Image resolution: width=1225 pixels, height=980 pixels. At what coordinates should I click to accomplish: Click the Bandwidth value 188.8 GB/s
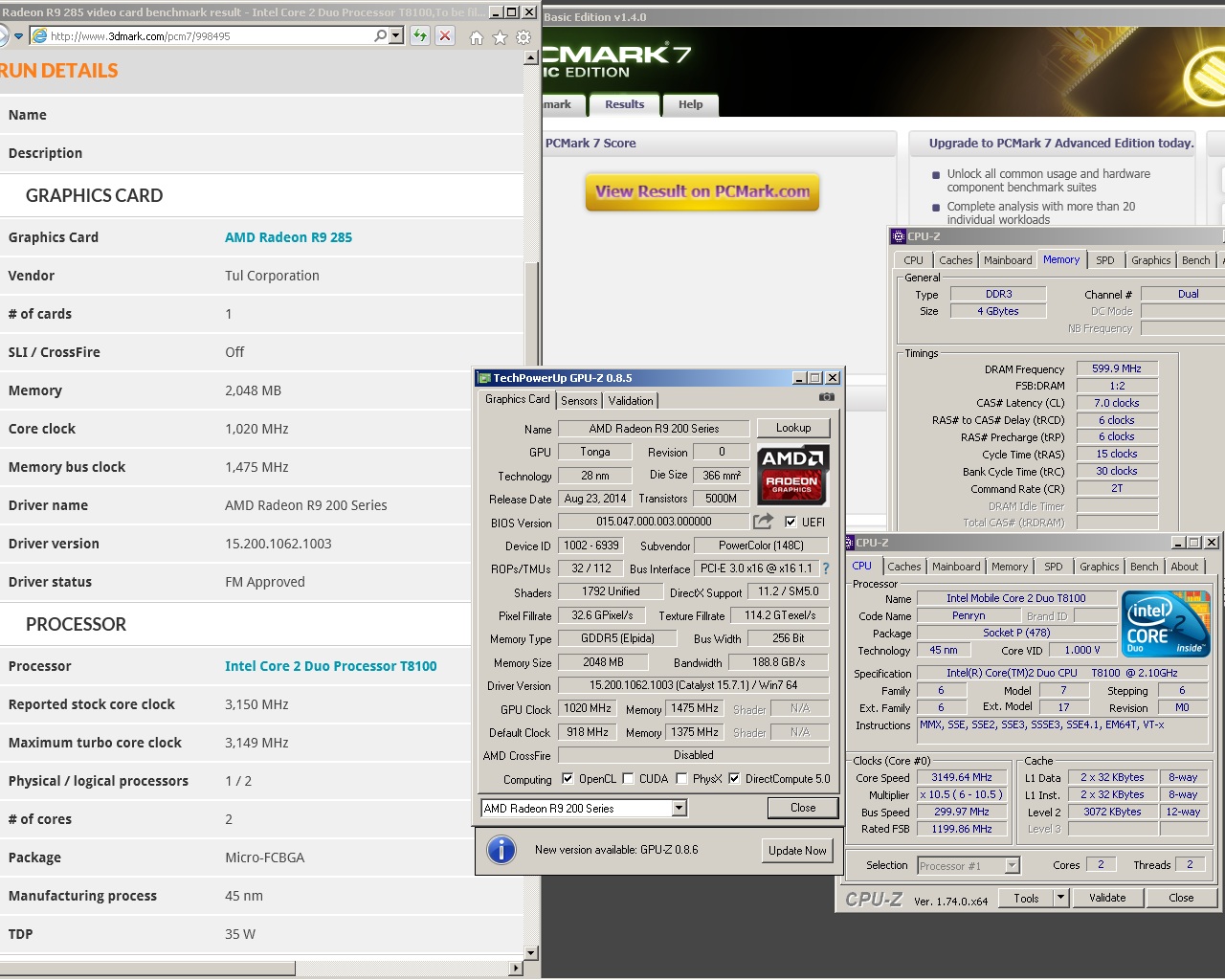pyautogui.click(x=778, y=662)
